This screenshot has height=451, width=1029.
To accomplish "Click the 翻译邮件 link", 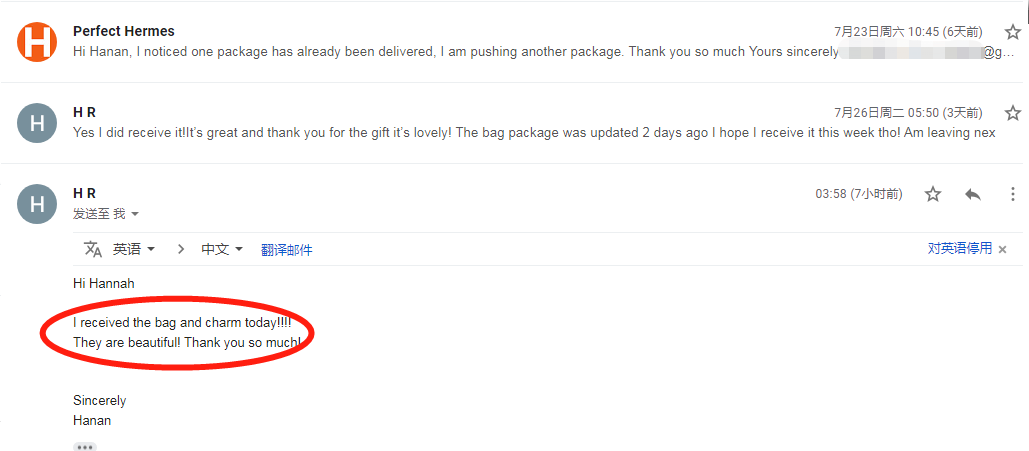I will point(287,250).
